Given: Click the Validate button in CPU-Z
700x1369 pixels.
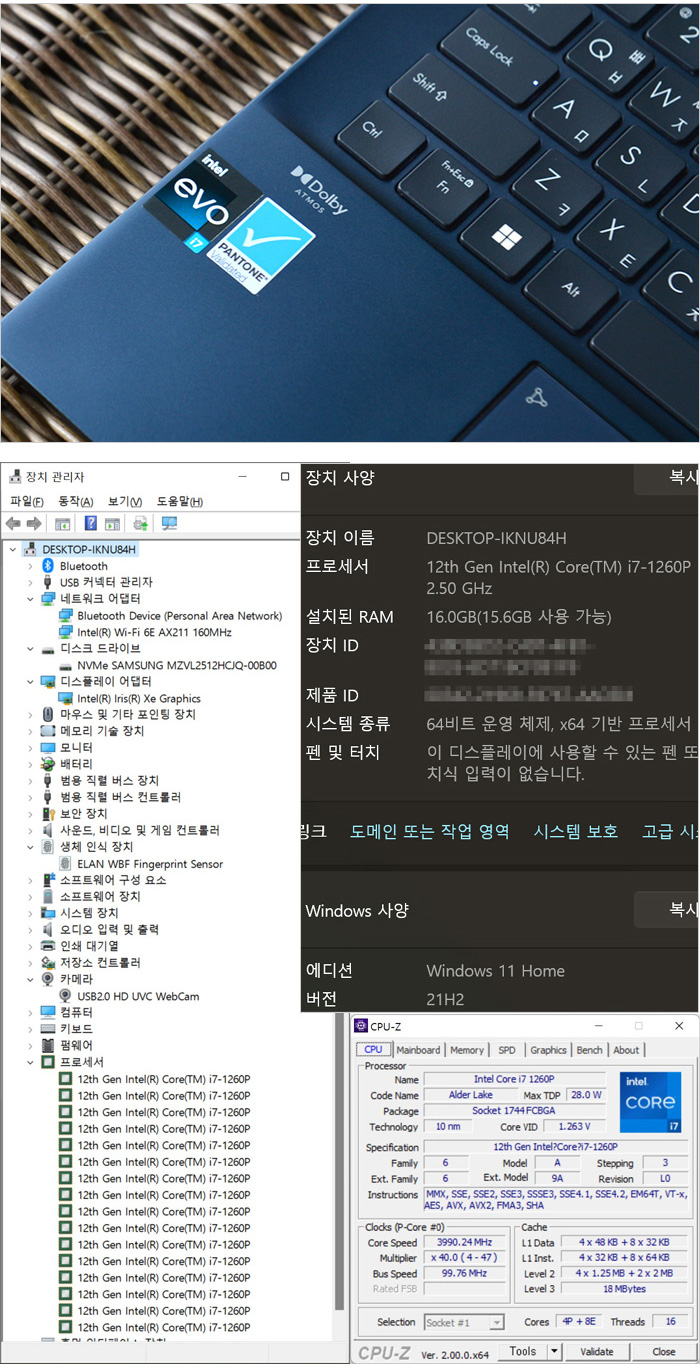Looking at the screenshot, I should [x=597, y=1352].
